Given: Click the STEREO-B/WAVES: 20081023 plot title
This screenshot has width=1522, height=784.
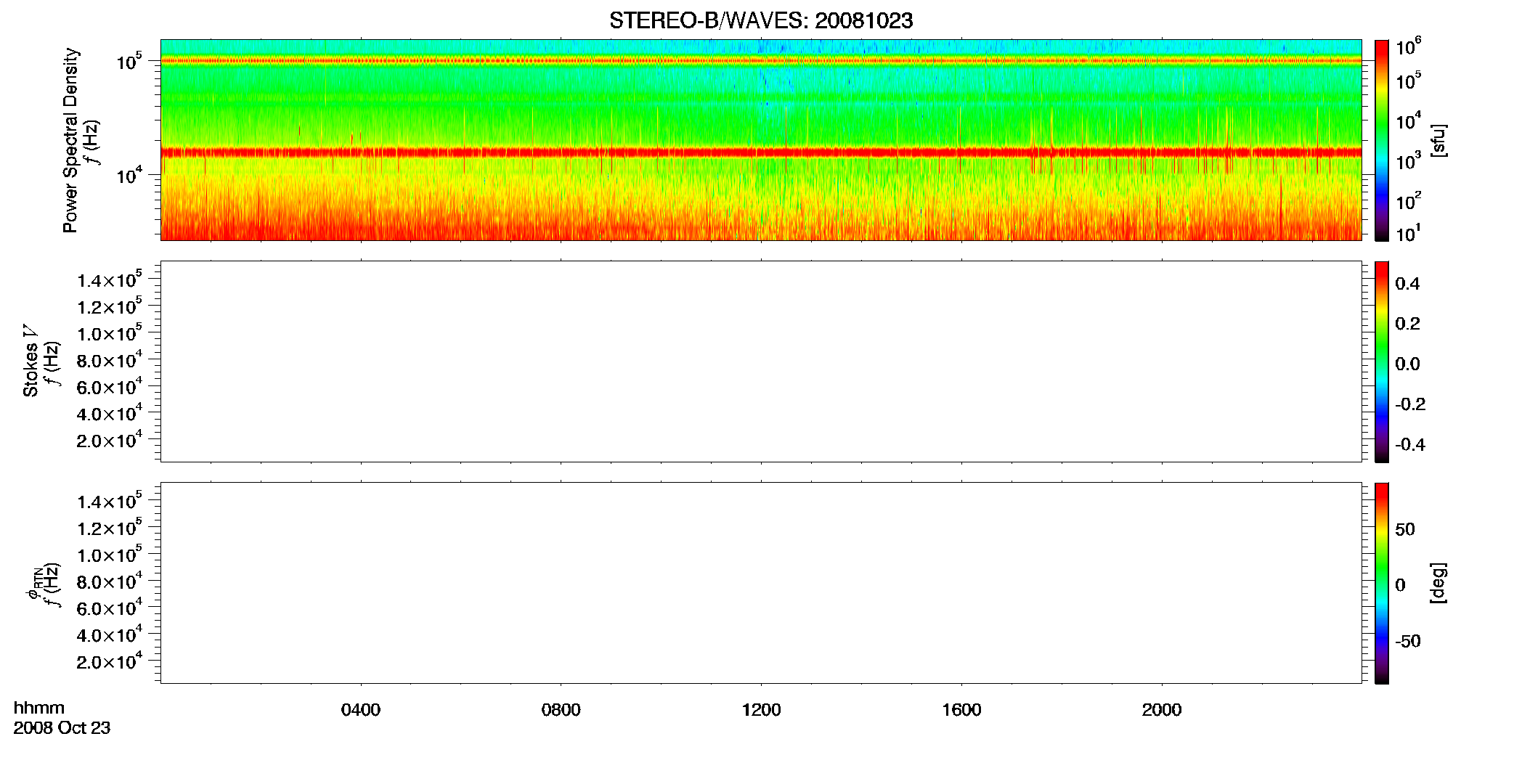Looking at the screenshot, I should point(761,20).
